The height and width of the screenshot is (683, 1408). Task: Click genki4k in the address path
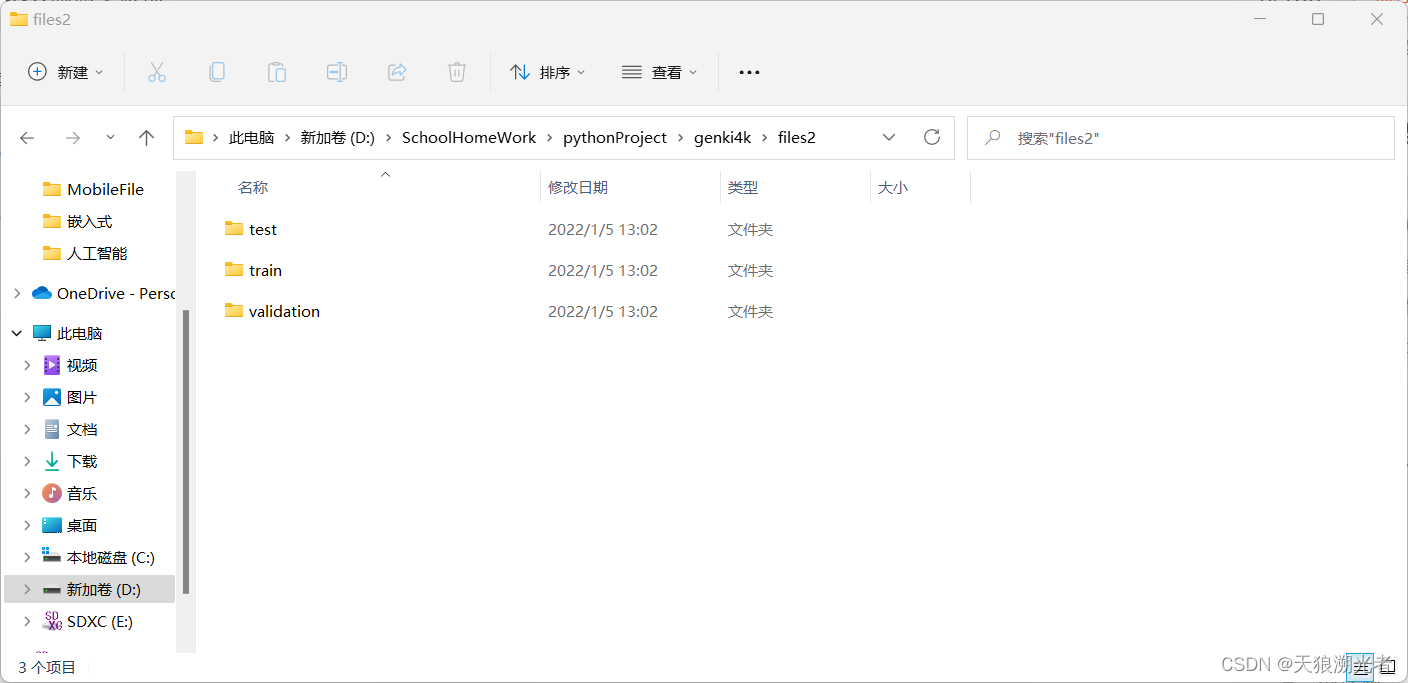(722, 138)
